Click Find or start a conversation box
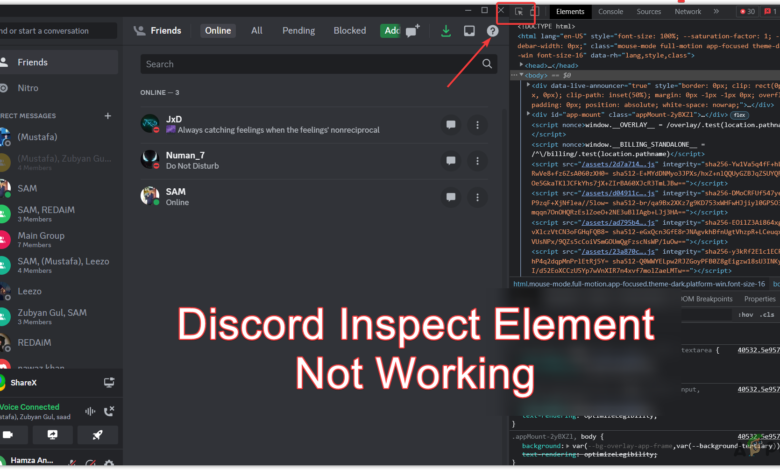780x470 pixels. click(58, 31)
